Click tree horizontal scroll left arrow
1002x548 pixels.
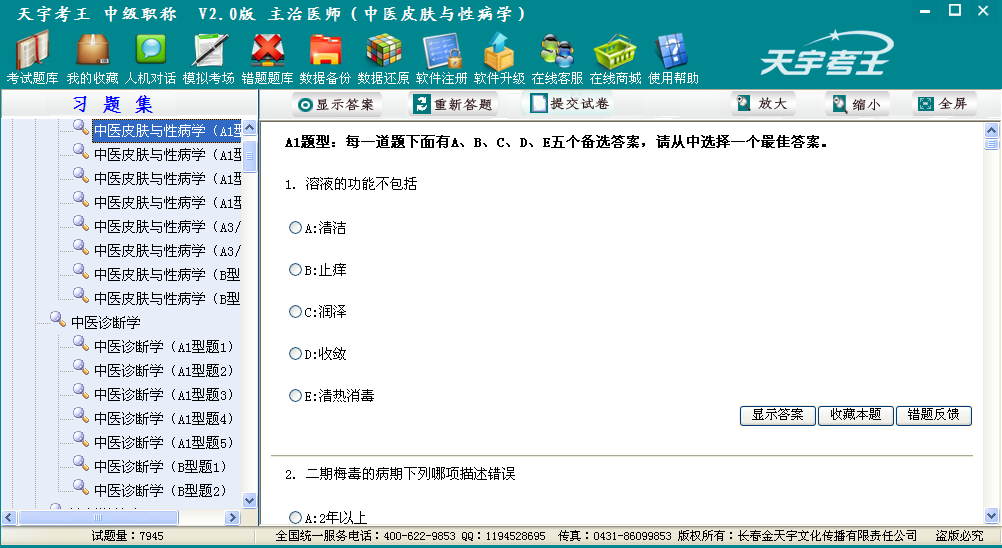click(x=9, y=517)
